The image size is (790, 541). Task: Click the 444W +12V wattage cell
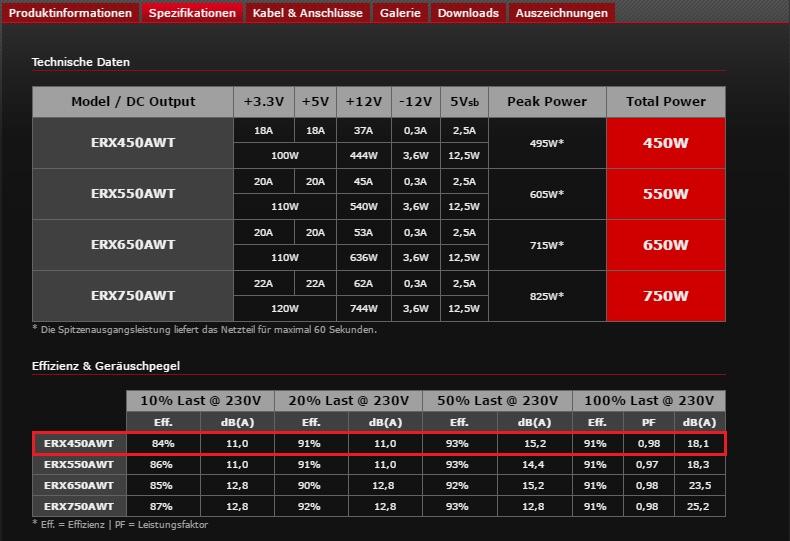tap(364, 156)
